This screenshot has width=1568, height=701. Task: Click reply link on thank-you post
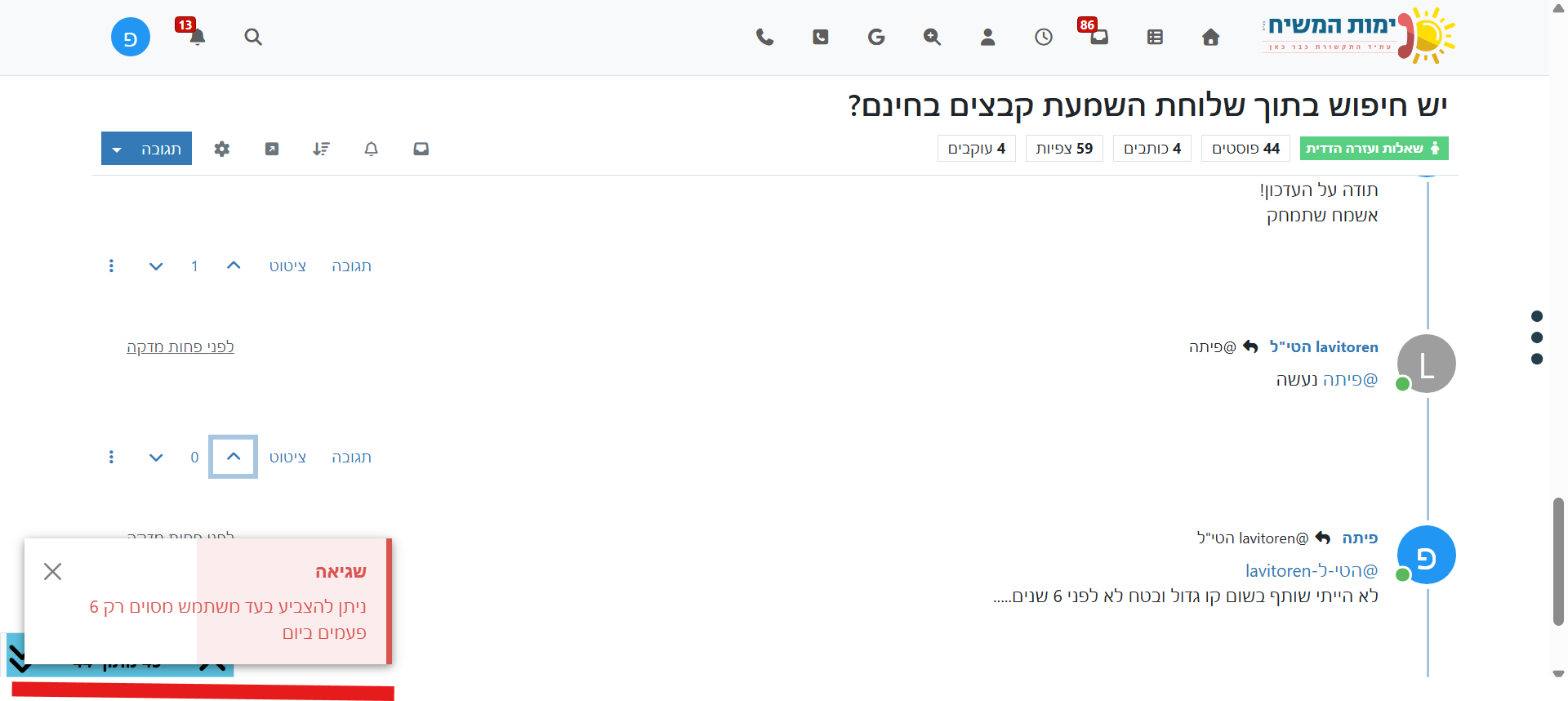click(351, 266)
